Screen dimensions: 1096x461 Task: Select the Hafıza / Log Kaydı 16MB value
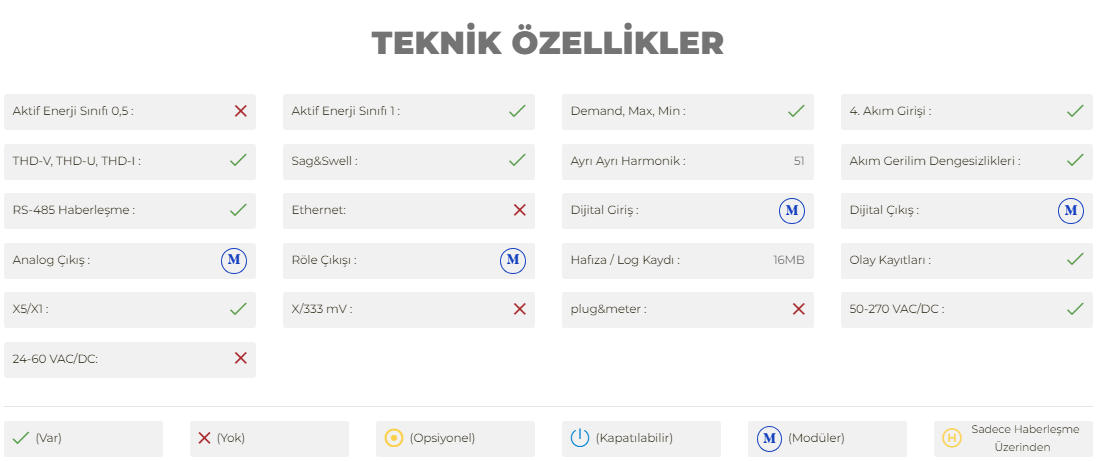[x=789, y=260]
